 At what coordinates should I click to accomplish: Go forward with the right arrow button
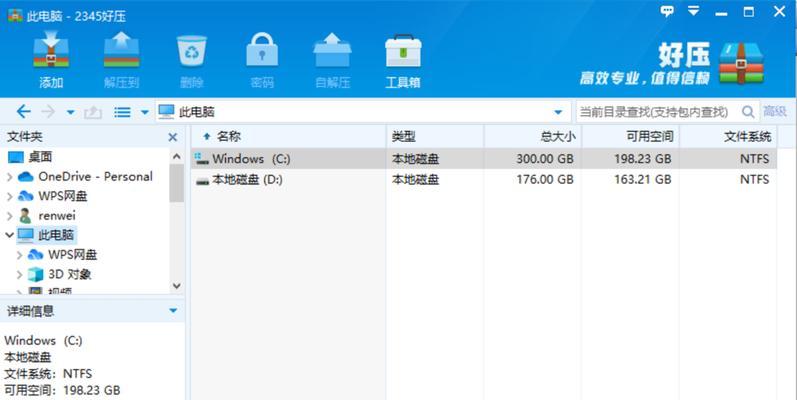pos(48,111)
